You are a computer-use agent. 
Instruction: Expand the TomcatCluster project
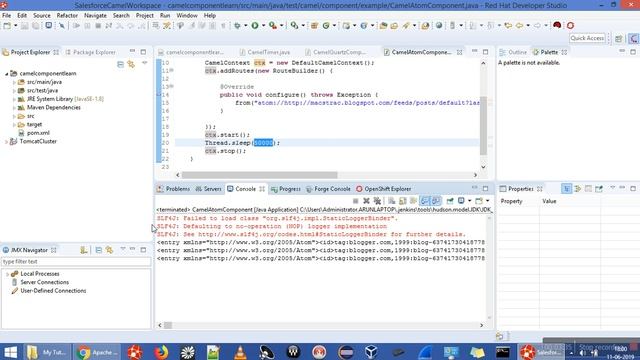point(7,142)
